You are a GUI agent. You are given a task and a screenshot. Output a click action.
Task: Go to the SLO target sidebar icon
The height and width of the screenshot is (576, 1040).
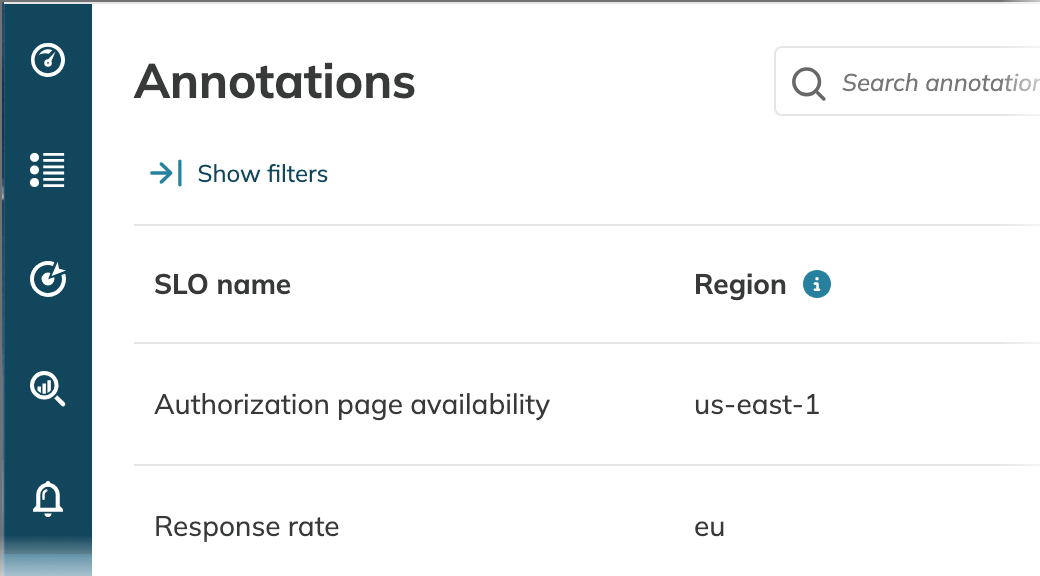pyautogui.click(x=48, y=279)
